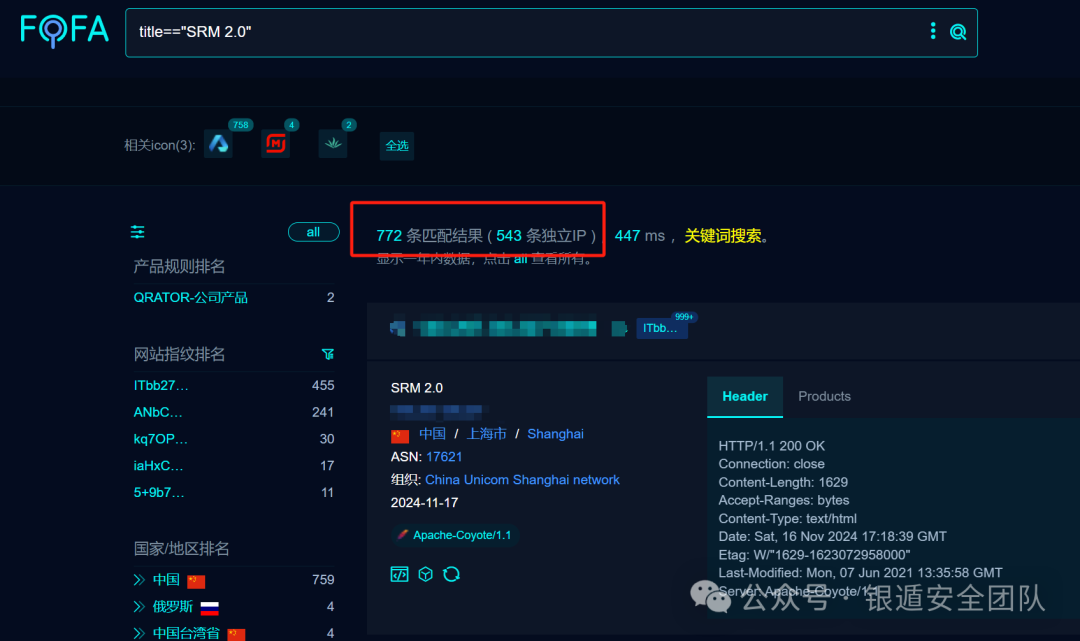Click the result date 2024-11-17
The width and height of the screenshot is (1080, 641).
tap(424, 503)
